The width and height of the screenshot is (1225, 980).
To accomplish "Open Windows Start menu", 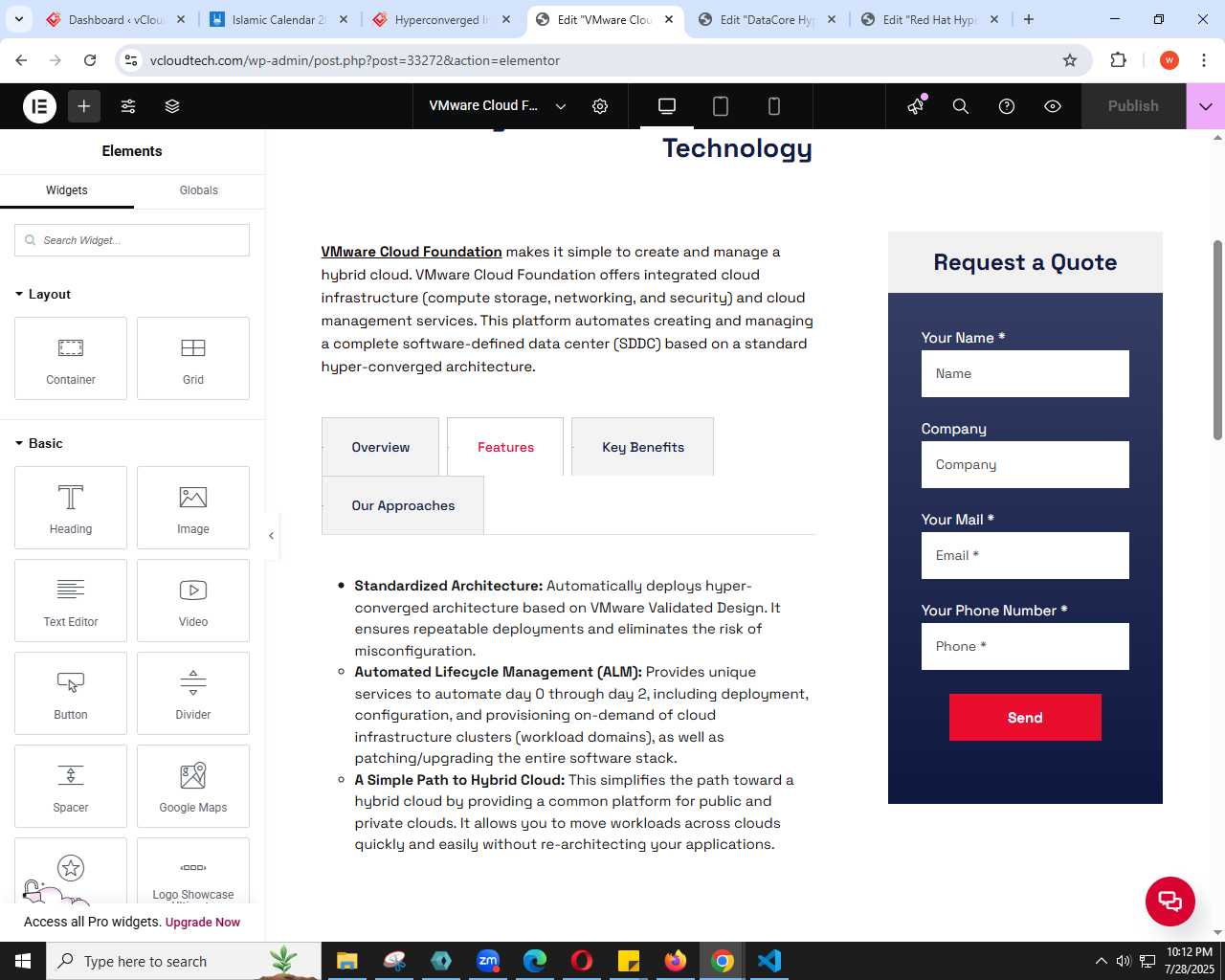I will click(x=23, y=961).
